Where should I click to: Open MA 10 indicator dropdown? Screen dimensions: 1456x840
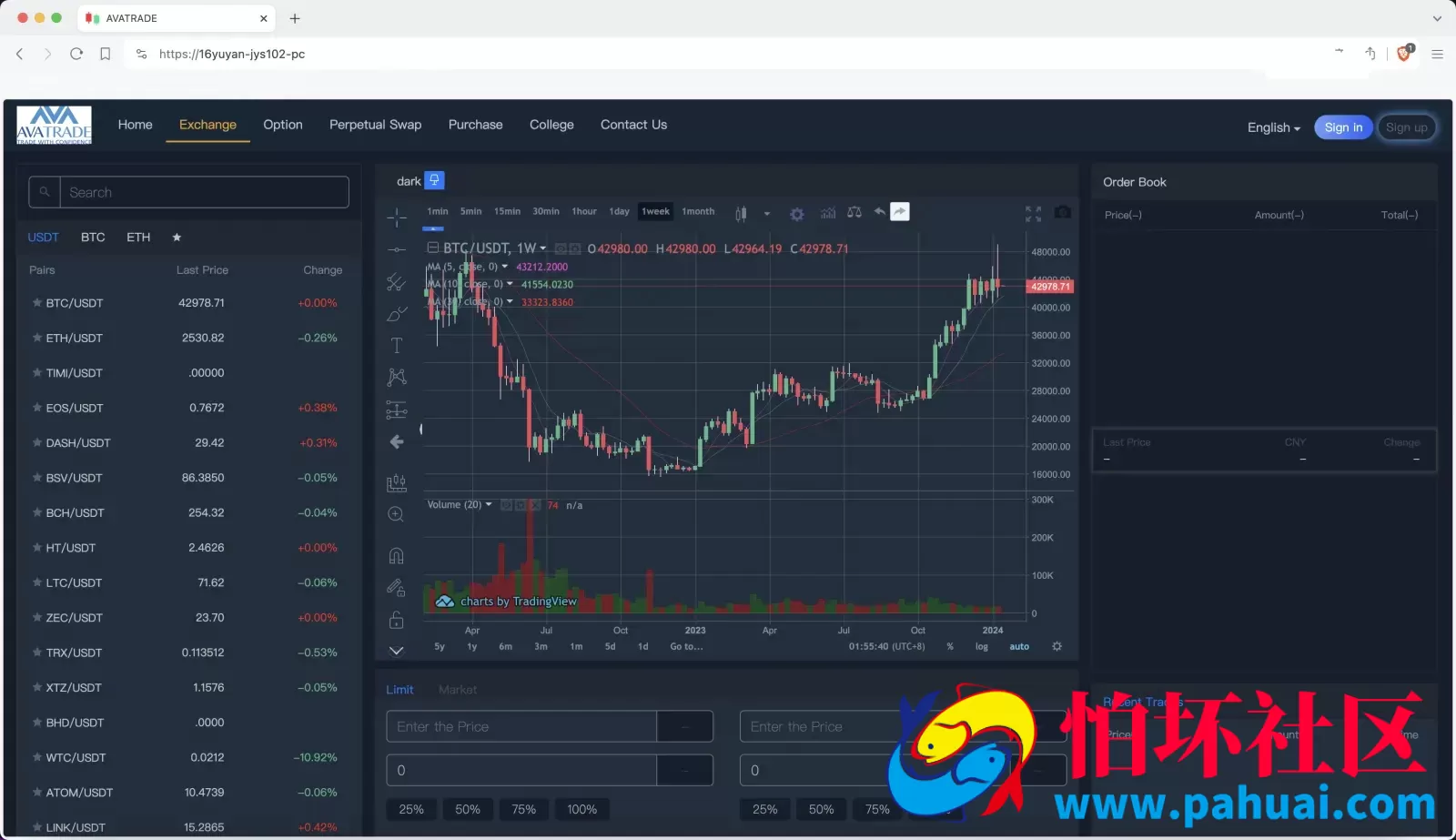coord(510,284)
